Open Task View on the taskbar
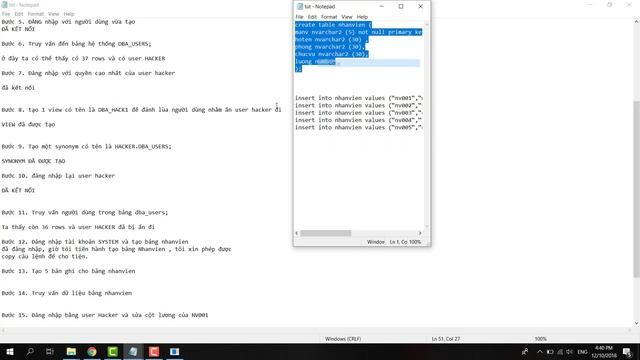 point(50,351)
